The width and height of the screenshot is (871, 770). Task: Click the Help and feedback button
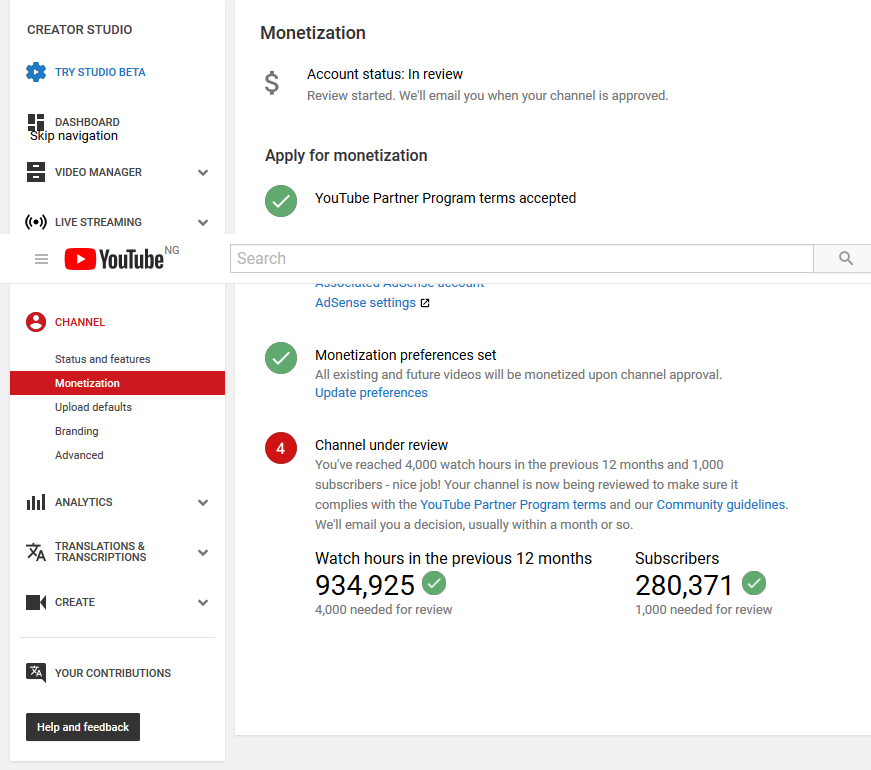click(83, 727)
